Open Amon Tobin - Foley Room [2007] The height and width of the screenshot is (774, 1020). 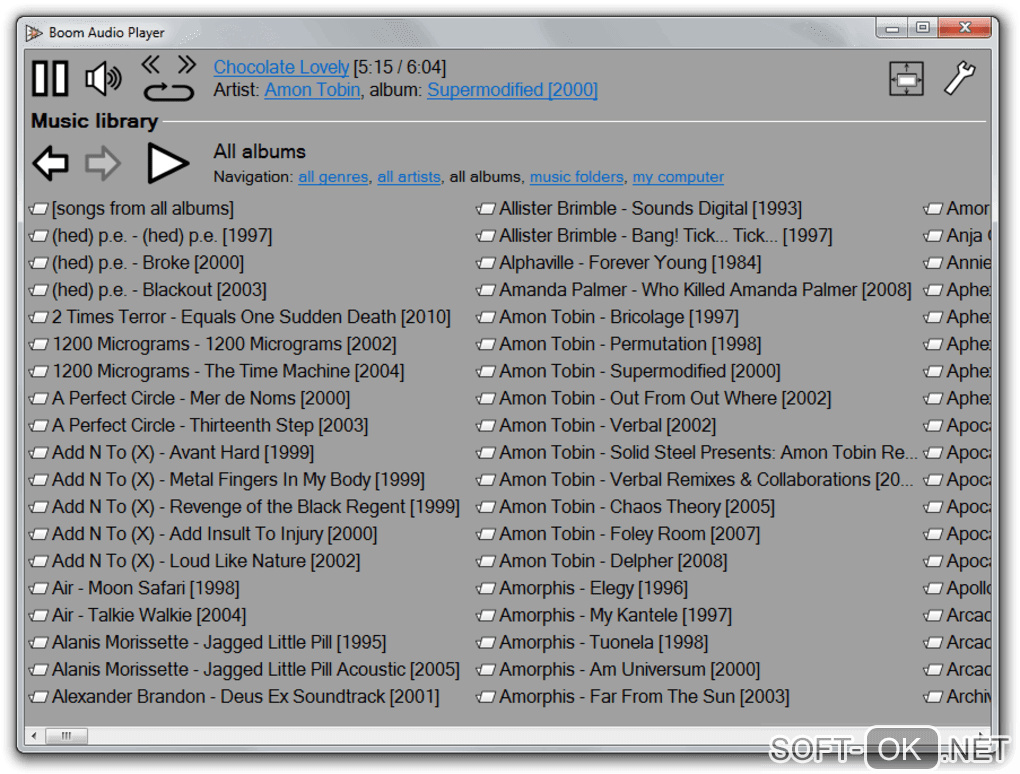coord(618,534)
